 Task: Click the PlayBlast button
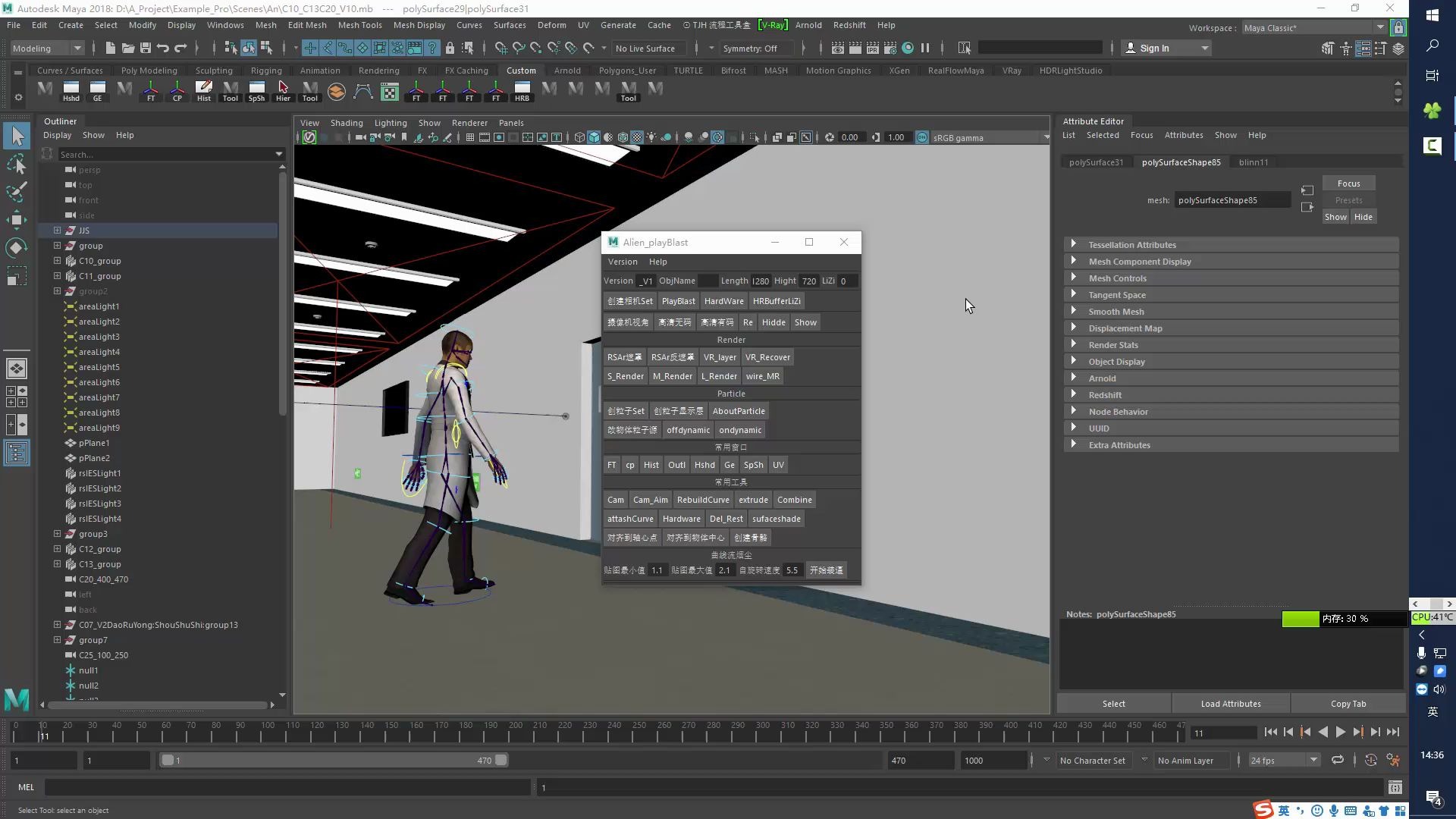click(678, 301)
